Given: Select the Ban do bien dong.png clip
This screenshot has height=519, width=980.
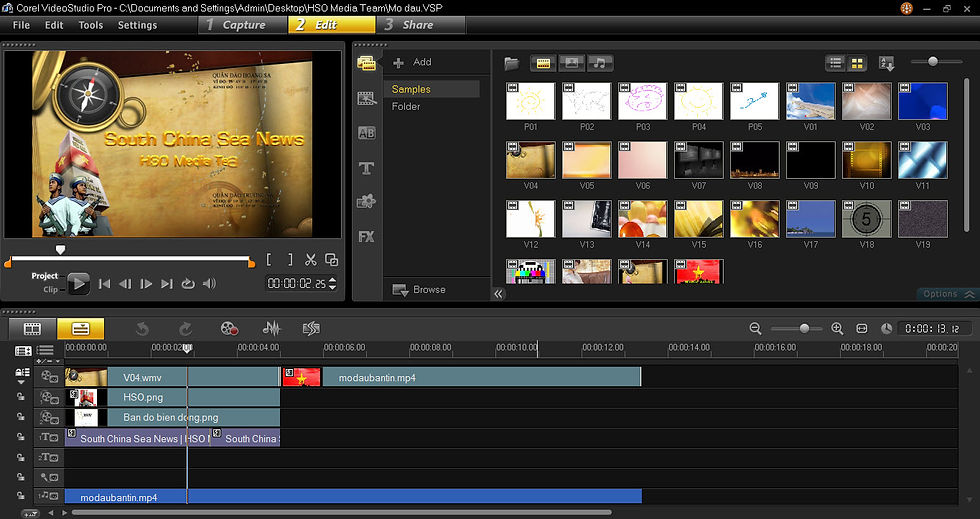Looking at the screenshot, I should pyautogui.click(x=172, y=417).
